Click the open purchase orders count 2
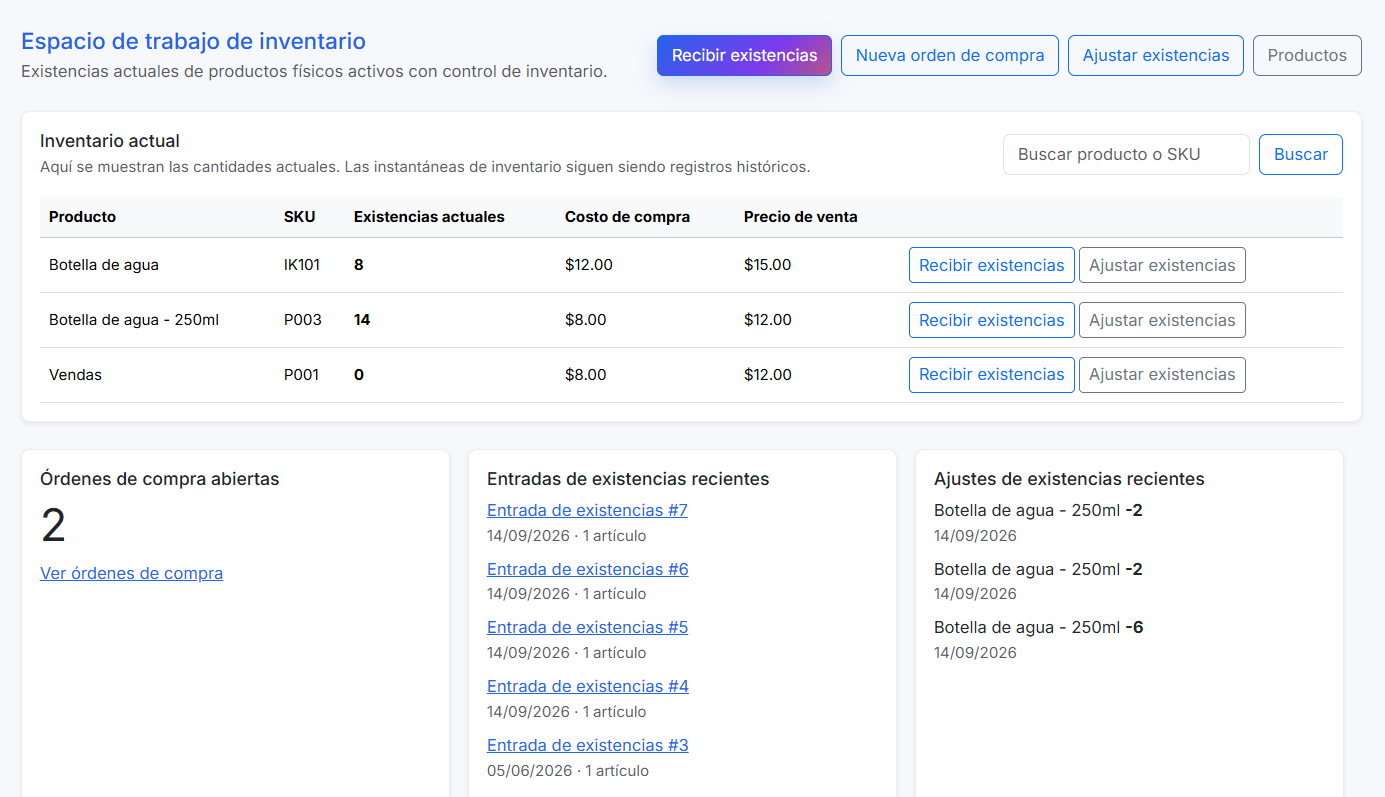 pyautogui.click(x=53, y=526)
